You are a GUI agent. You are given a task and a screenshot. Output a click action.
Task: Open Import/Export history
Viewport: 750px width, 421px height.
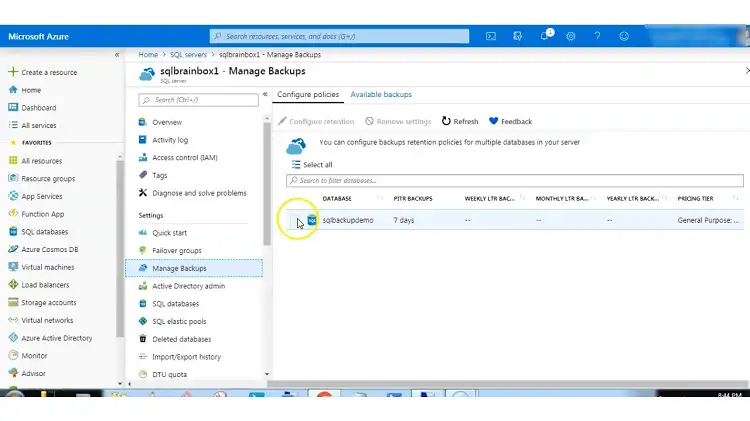[179, 356]
